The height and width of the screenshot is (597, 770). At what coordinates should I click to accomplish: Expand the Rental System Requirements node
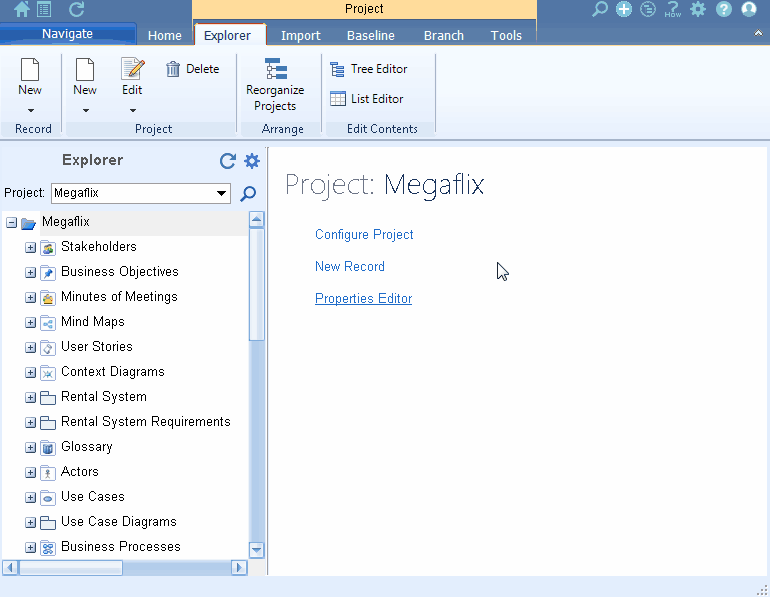(x=30, y=423)
